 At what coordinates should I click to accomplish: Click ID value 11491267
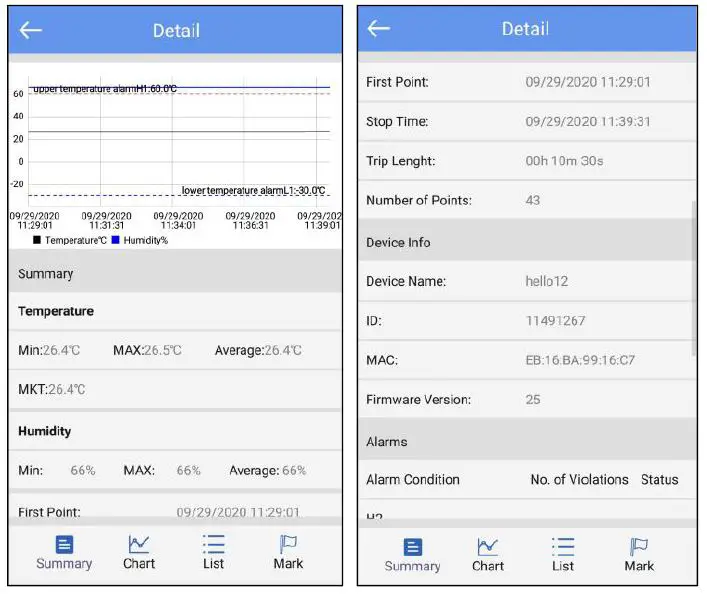[556, 321]
